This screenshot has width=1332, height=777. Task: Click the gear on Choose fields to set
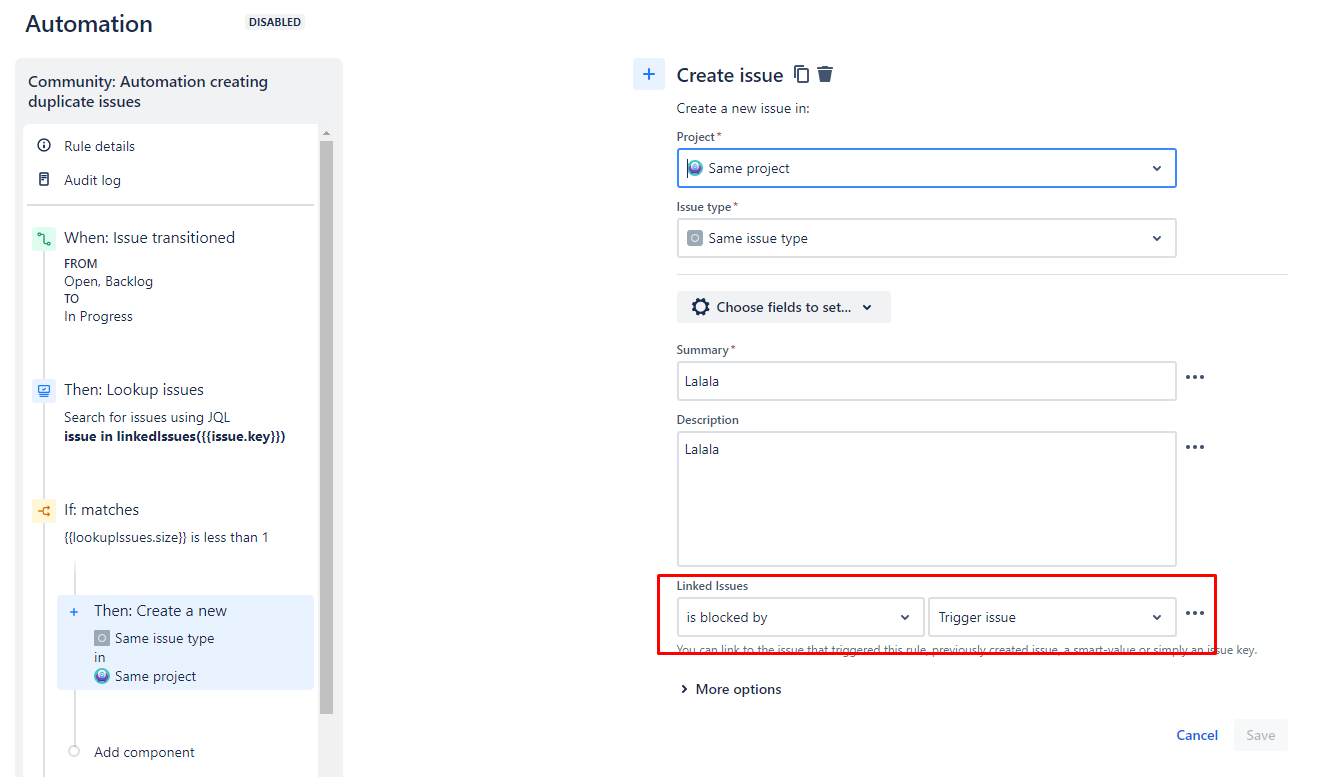700,306
